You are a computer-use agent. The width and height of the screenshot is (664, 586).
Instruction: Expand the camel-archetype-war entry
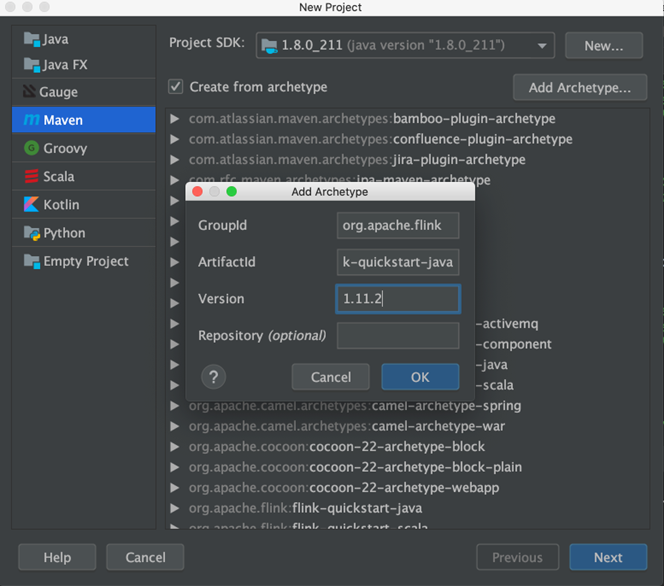tap(174, 426)
